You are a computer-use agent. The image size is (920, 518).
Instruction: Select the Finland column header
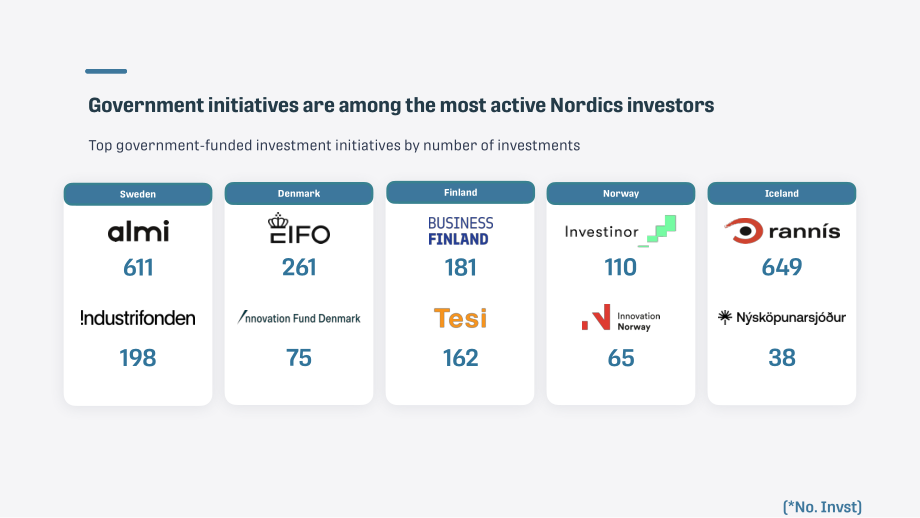(461, 192)
